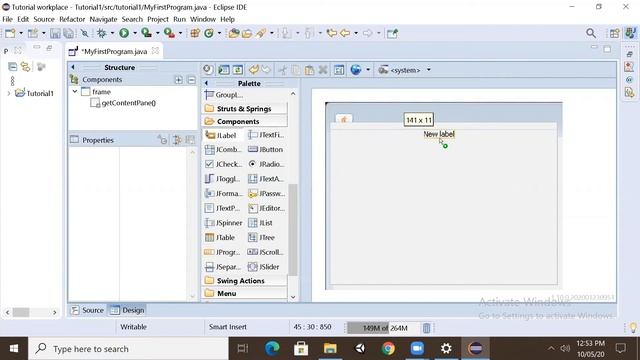The image size is (640, 360).
Task: Open the Swing Actions palette category
Action: pyautogui.click(x=244, y=281)
